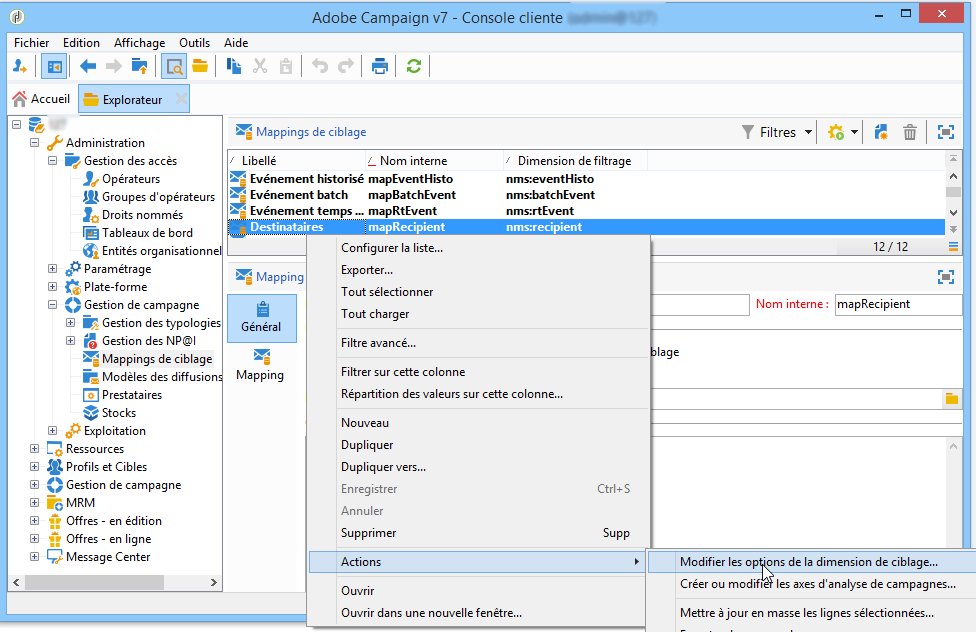Click the tree horizontal scrollbar
Image resolution: width=976 pixels, height=632 pixels.
(x=94, y=582)
